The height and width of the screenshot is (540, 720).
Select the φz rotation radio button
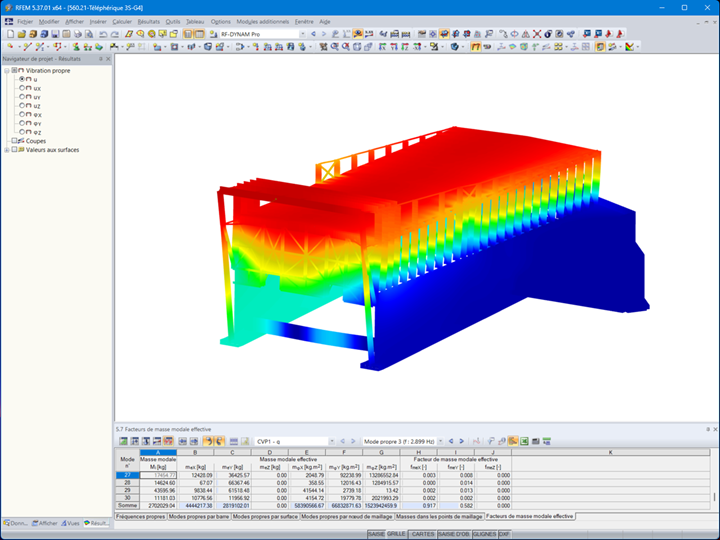pos(22,132)
